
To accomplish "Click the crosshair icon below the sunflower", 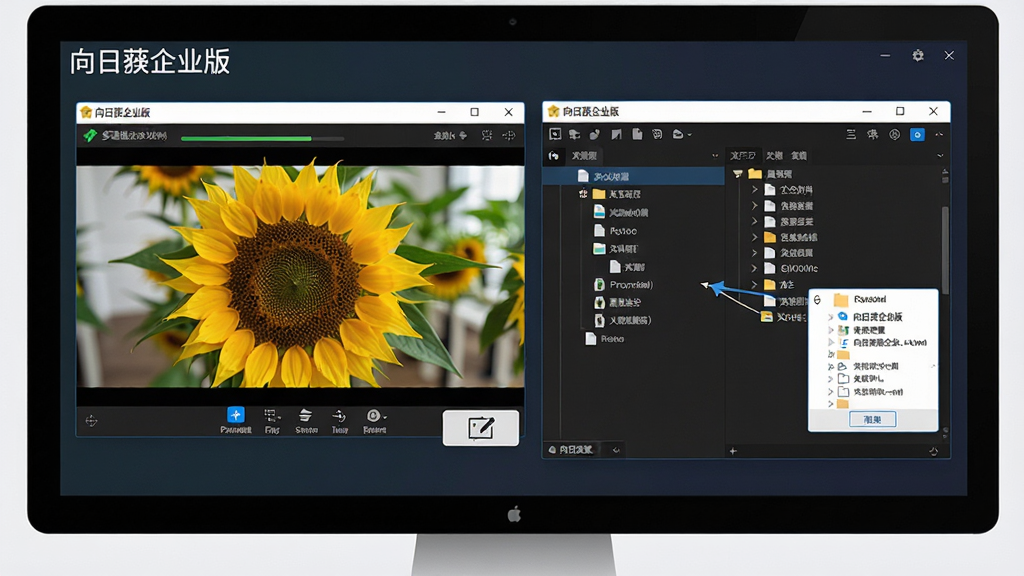I will pos(91,421).
